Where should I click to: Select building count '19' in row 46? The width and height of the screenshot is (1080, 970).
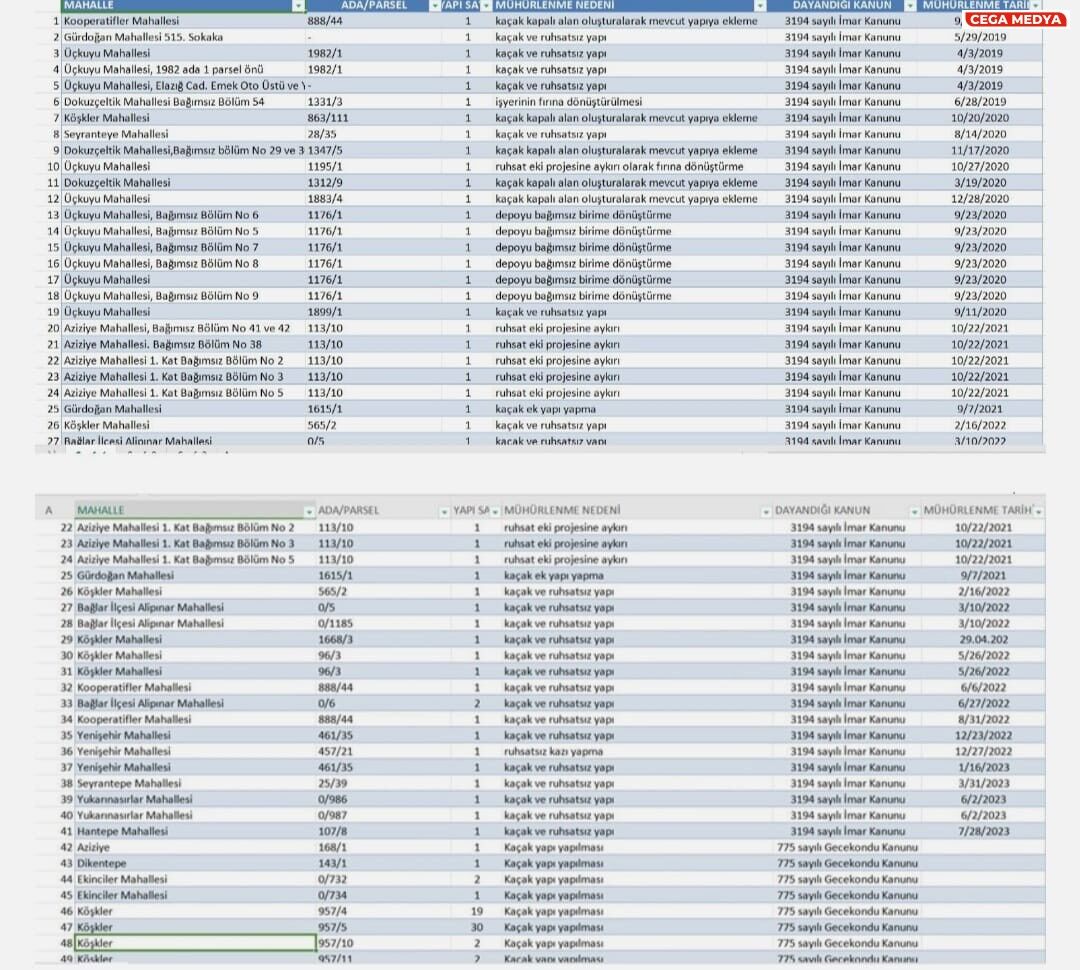[477, 911]
